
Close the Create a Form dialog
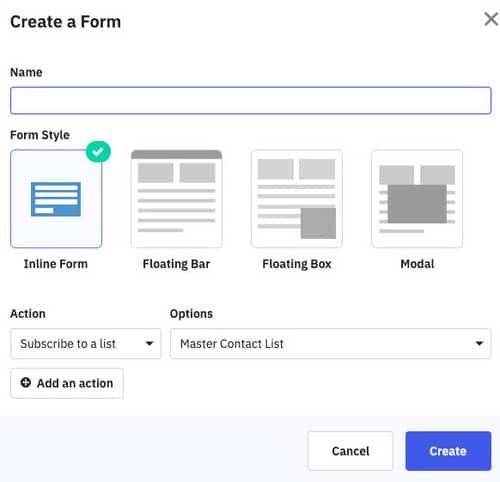pos(491,19)
